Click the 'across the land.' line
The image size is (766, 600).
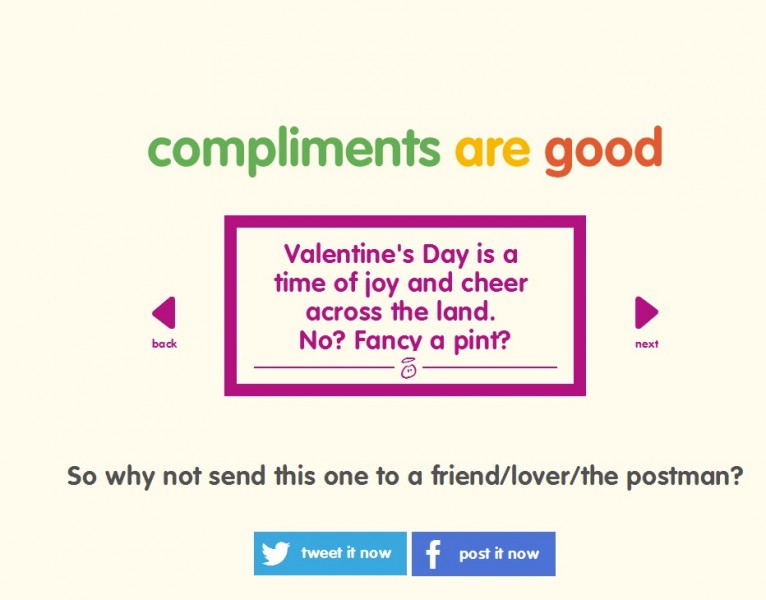401,312
